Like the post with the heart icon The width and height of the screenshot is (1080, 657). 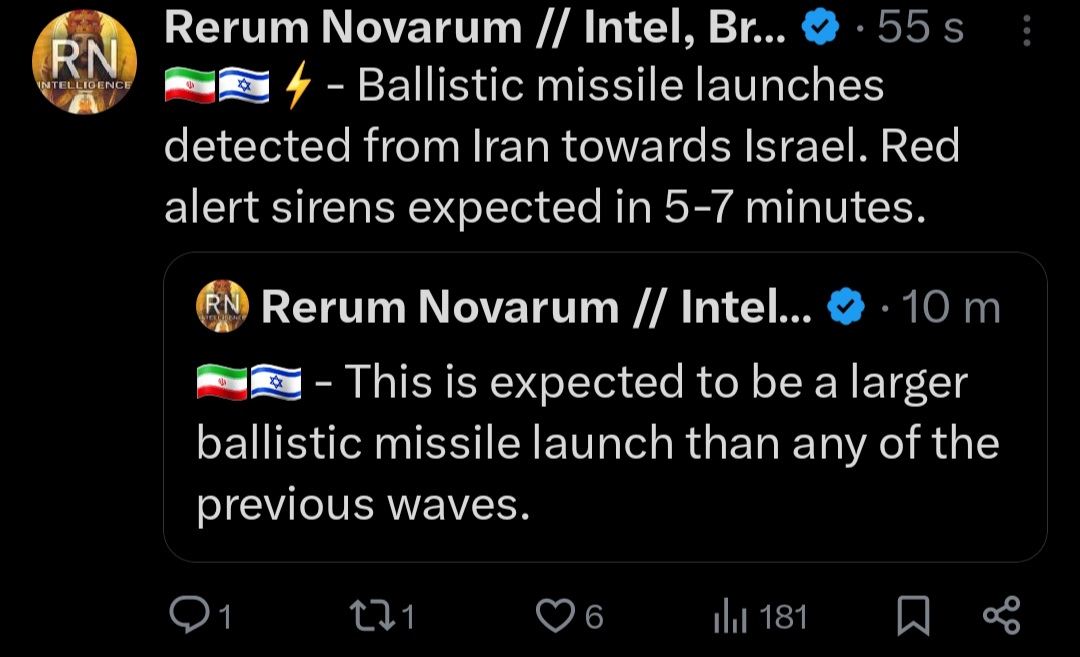(555, 615)
